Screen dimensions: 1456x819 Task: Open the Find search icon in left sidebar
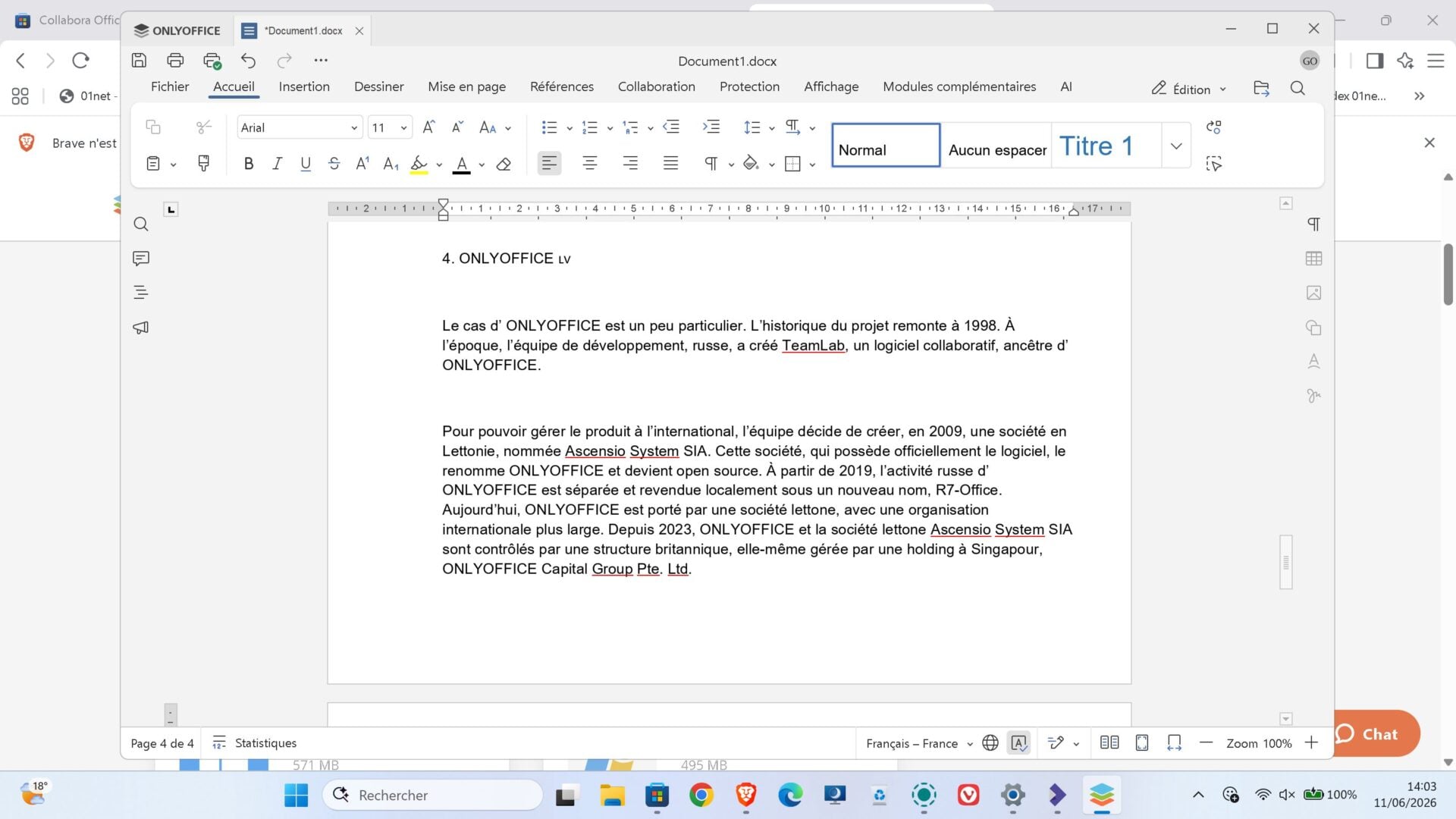tap(141, 224)
